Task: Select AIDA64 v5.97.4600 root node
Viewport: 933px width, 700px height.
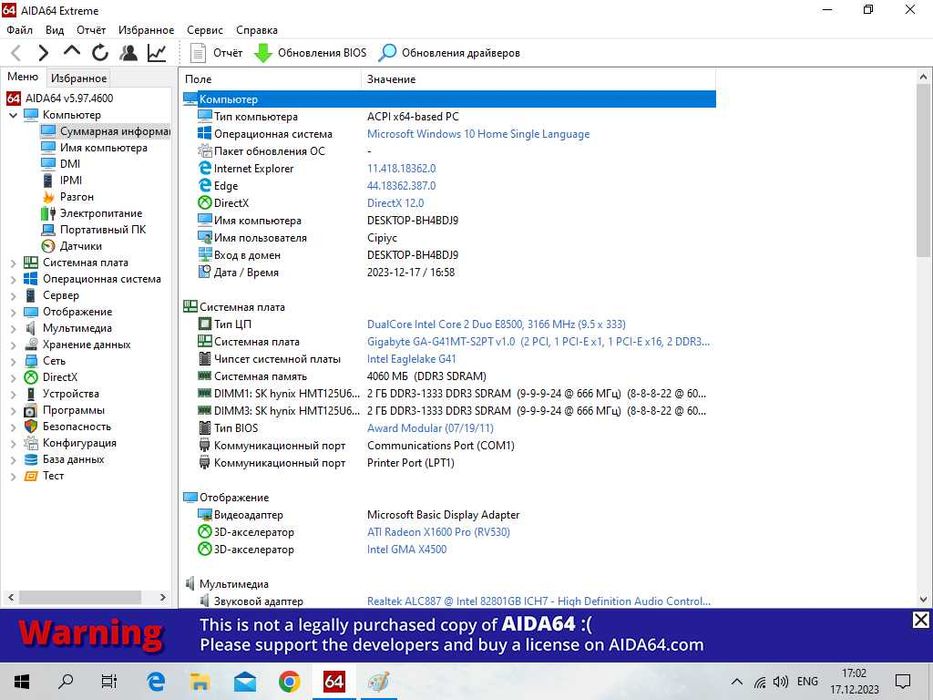Action: click(60, 98)
